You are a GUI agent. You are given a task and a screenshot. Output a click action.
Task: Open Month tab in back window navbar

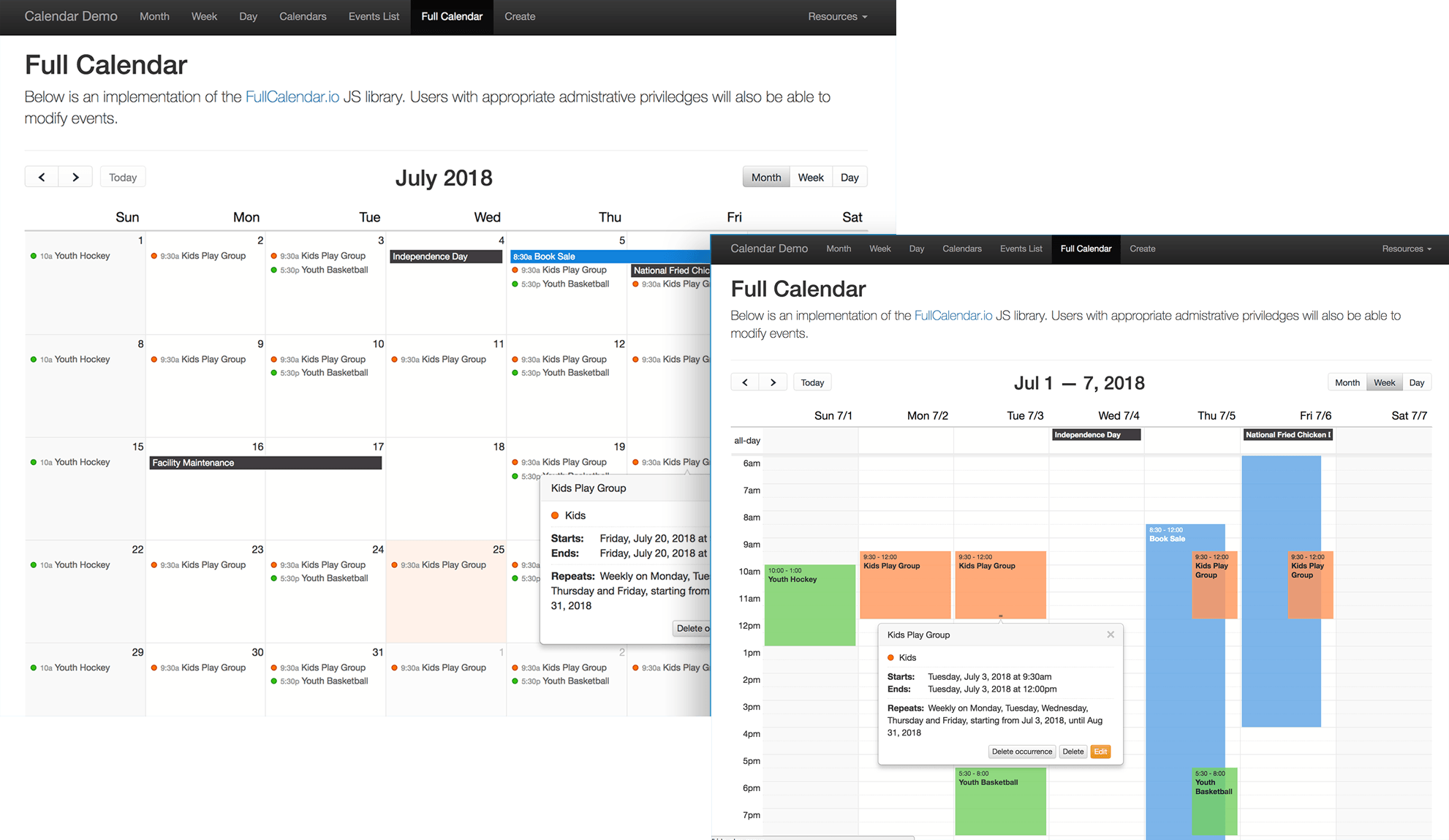154,16
